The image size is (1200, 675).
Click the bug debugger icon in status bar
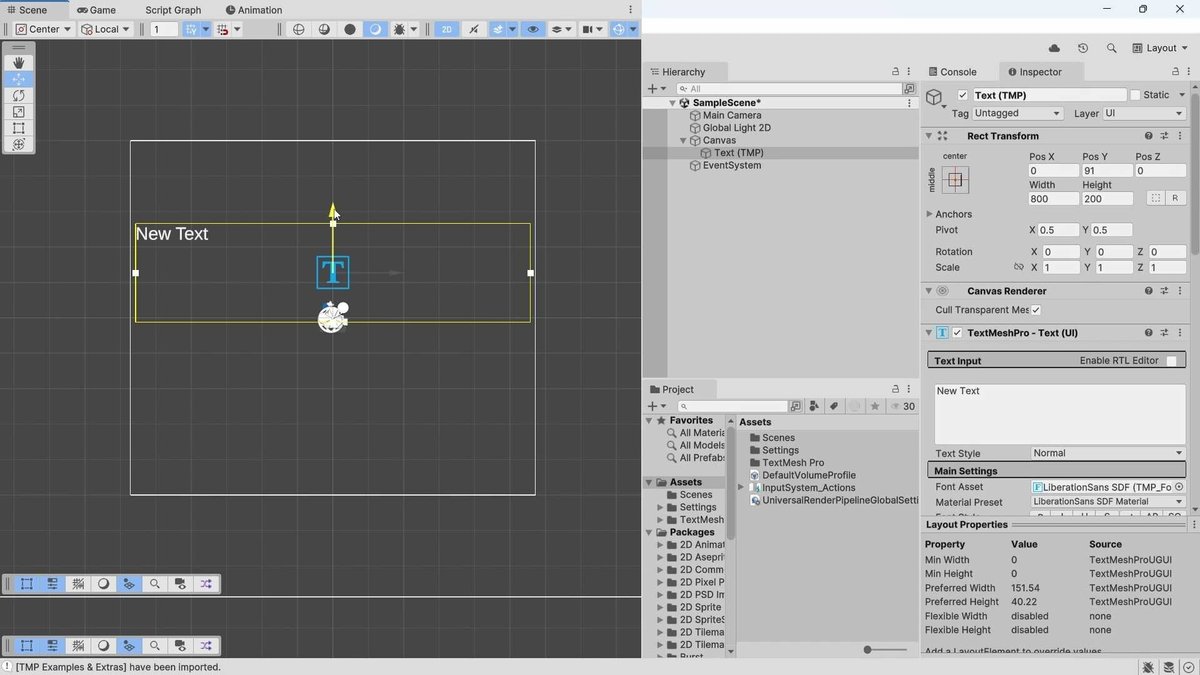point(1148,667)
